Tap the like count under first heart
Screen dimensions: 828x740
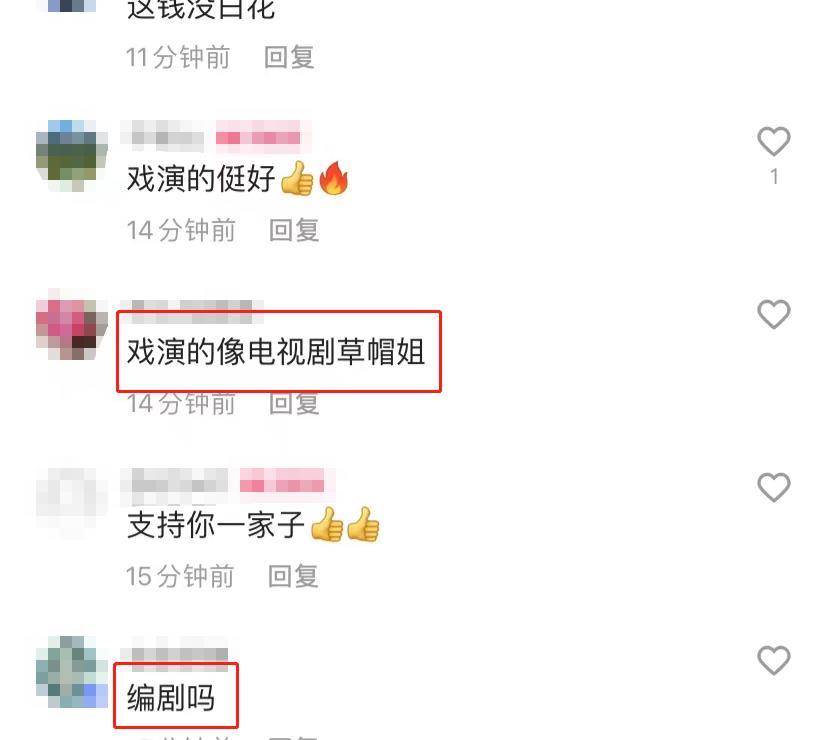click(774, 177)
